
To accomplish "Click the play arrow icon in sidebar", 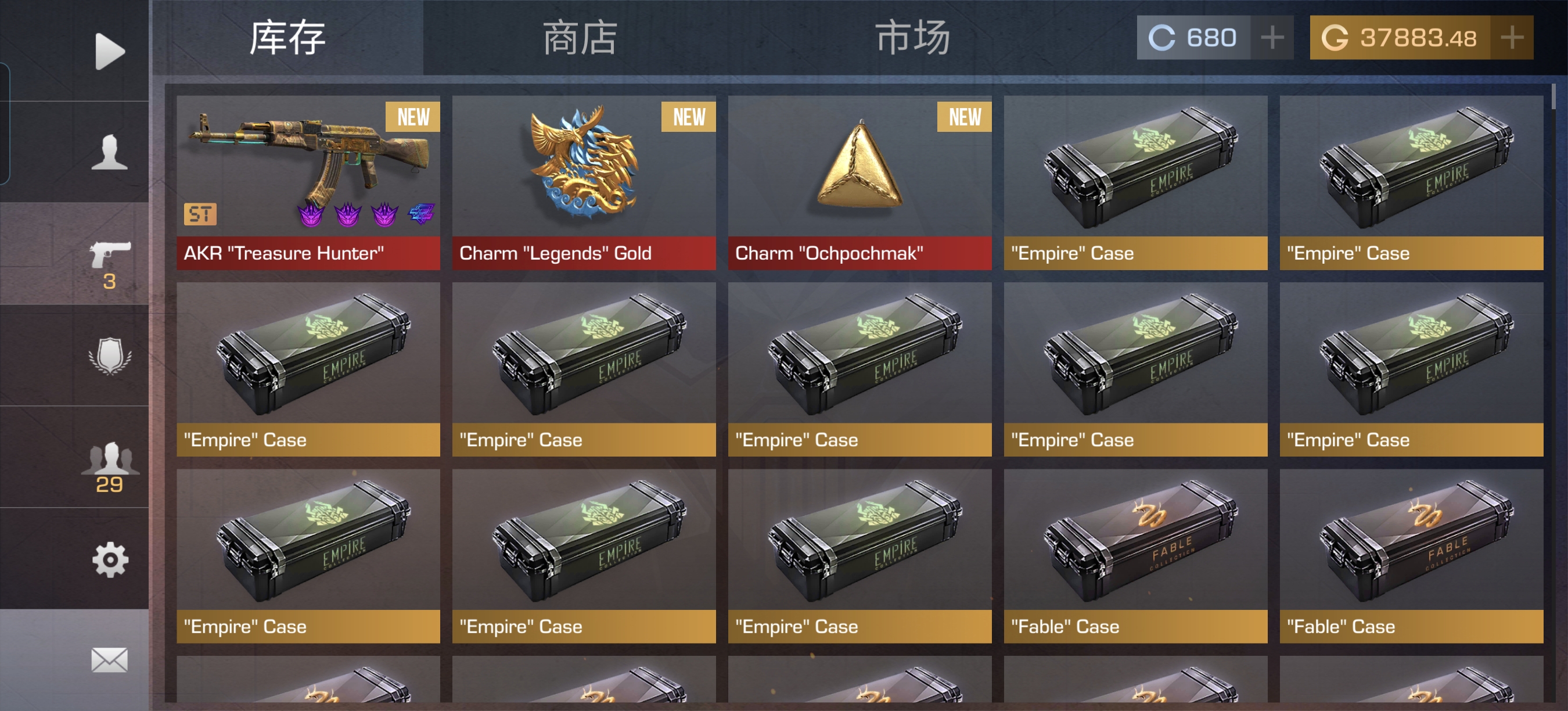I will coord(110,51).
